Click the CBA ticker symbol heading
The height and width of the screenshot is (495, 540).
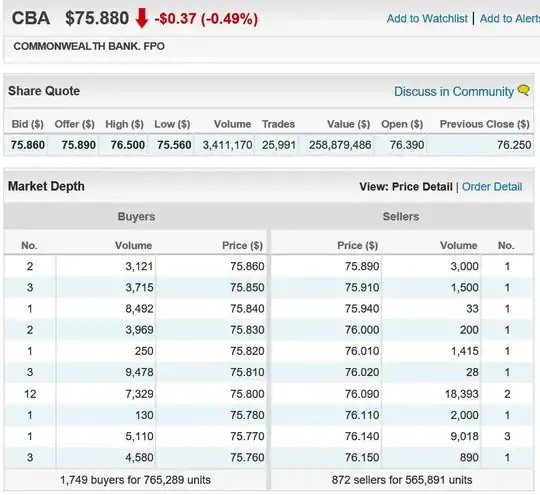(31, 18)
